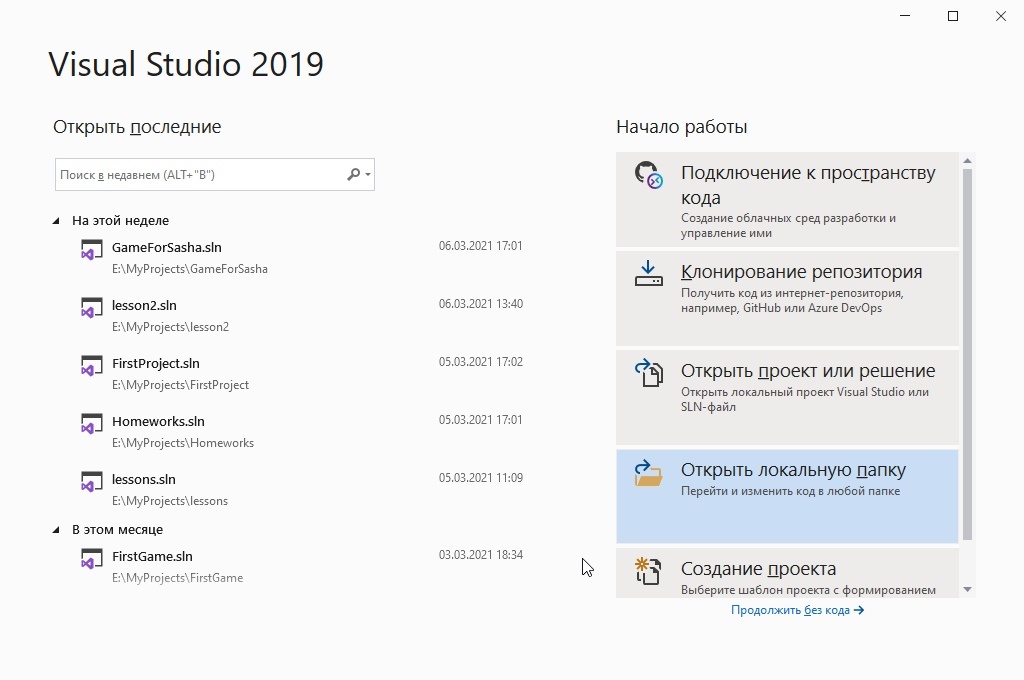Focus the 'Поиск в недавнем' search field

pyautogui.click(x=215, y=174)
